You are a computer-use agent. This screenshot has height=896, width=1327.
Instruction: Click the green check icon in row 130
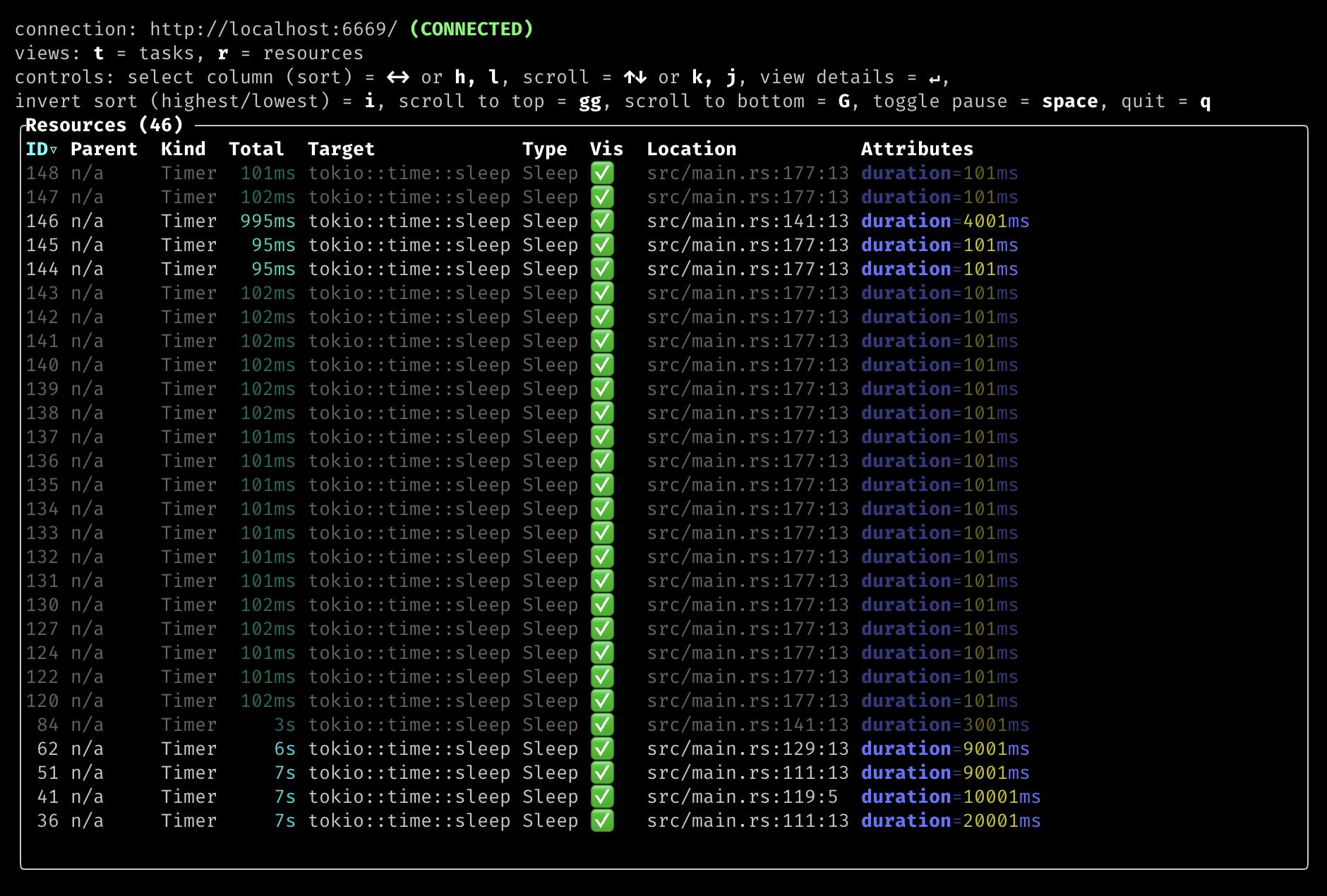(602, 605)
